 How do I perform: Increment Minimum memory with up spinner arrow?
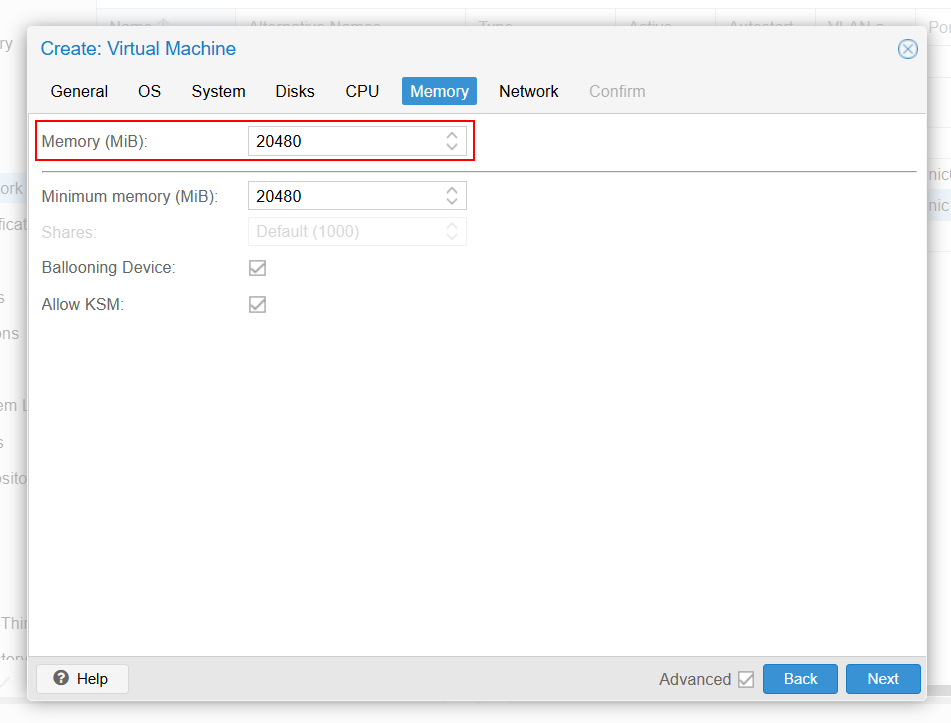click(452, 190)
